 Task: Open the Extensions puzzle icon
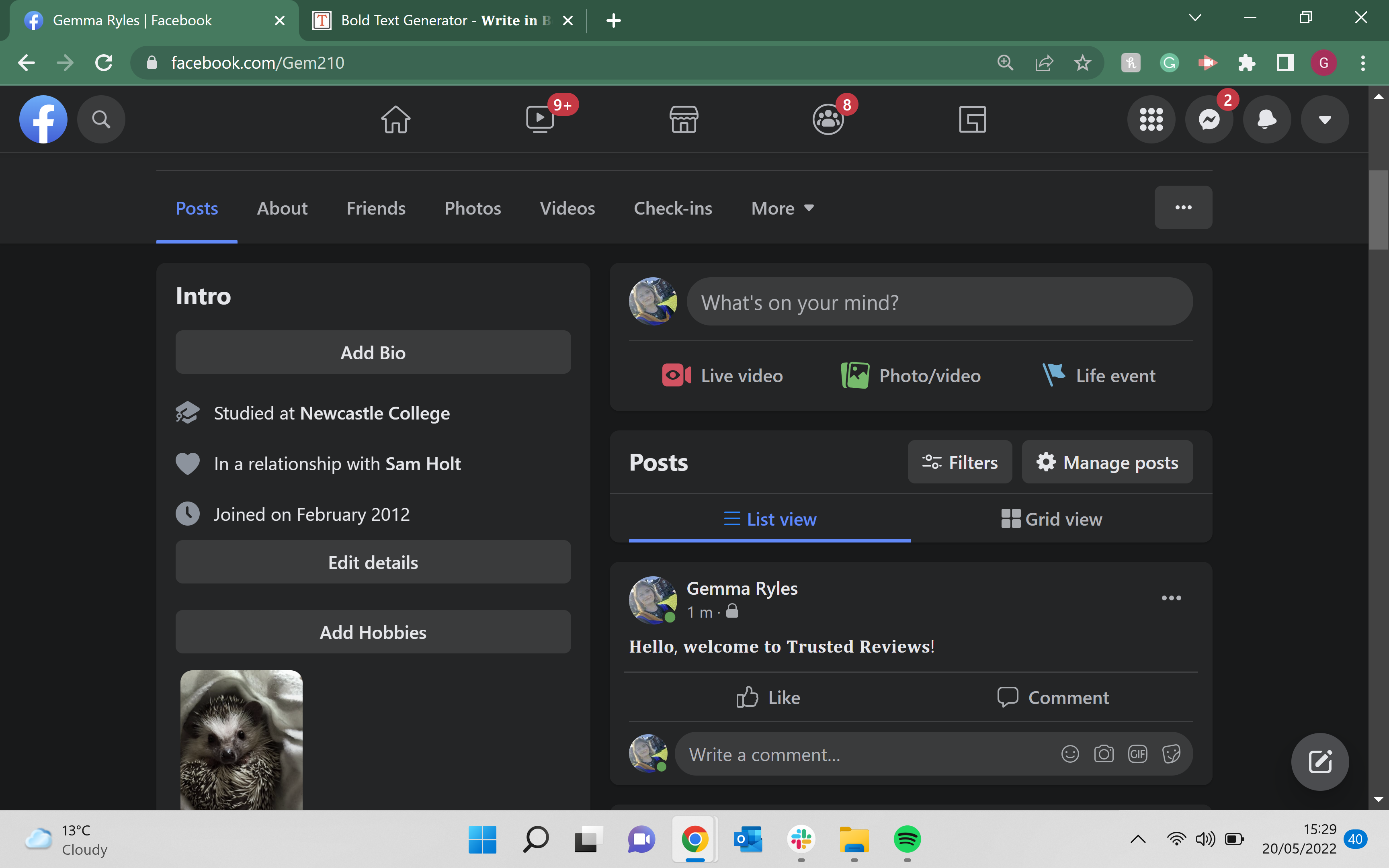[x=1246, y=63]
